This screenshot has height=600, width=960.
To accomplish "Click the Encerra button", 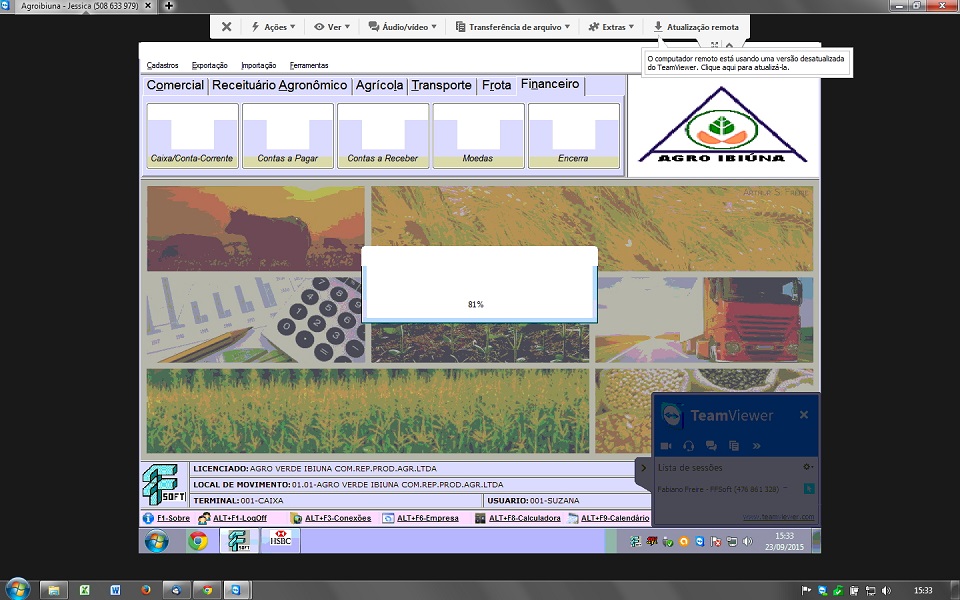I will coord(574,135).
